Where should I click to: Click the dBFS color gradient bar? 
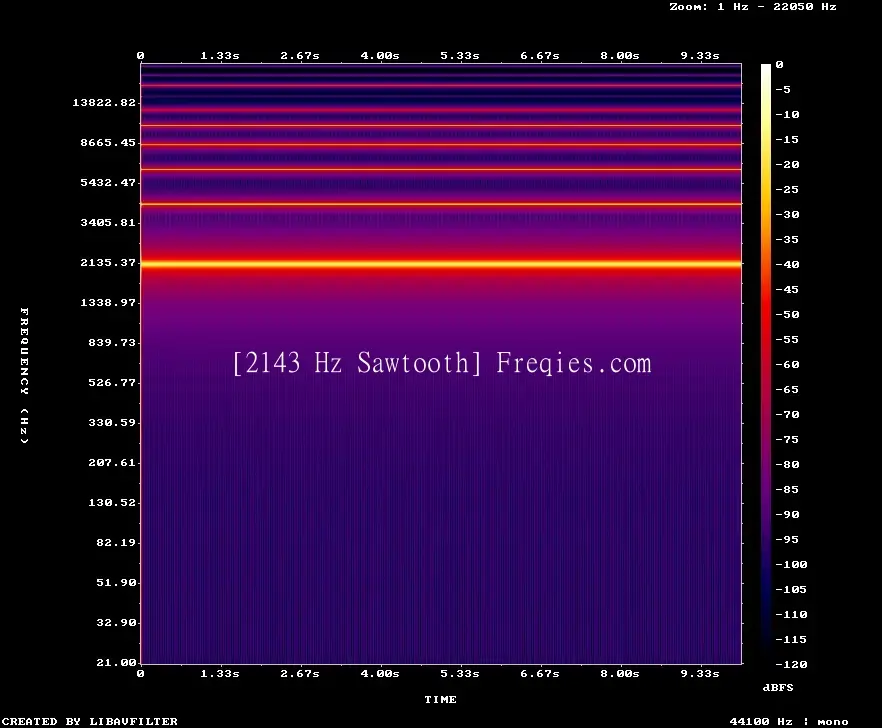coord(766,364)
